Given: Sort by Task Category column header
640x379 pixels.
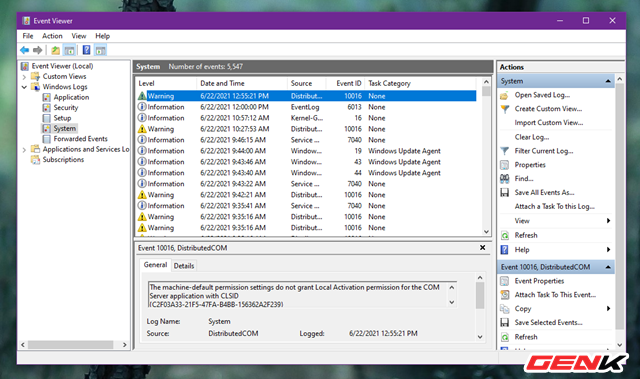Looking at the screenshot, I should click(x=420, y=83).
